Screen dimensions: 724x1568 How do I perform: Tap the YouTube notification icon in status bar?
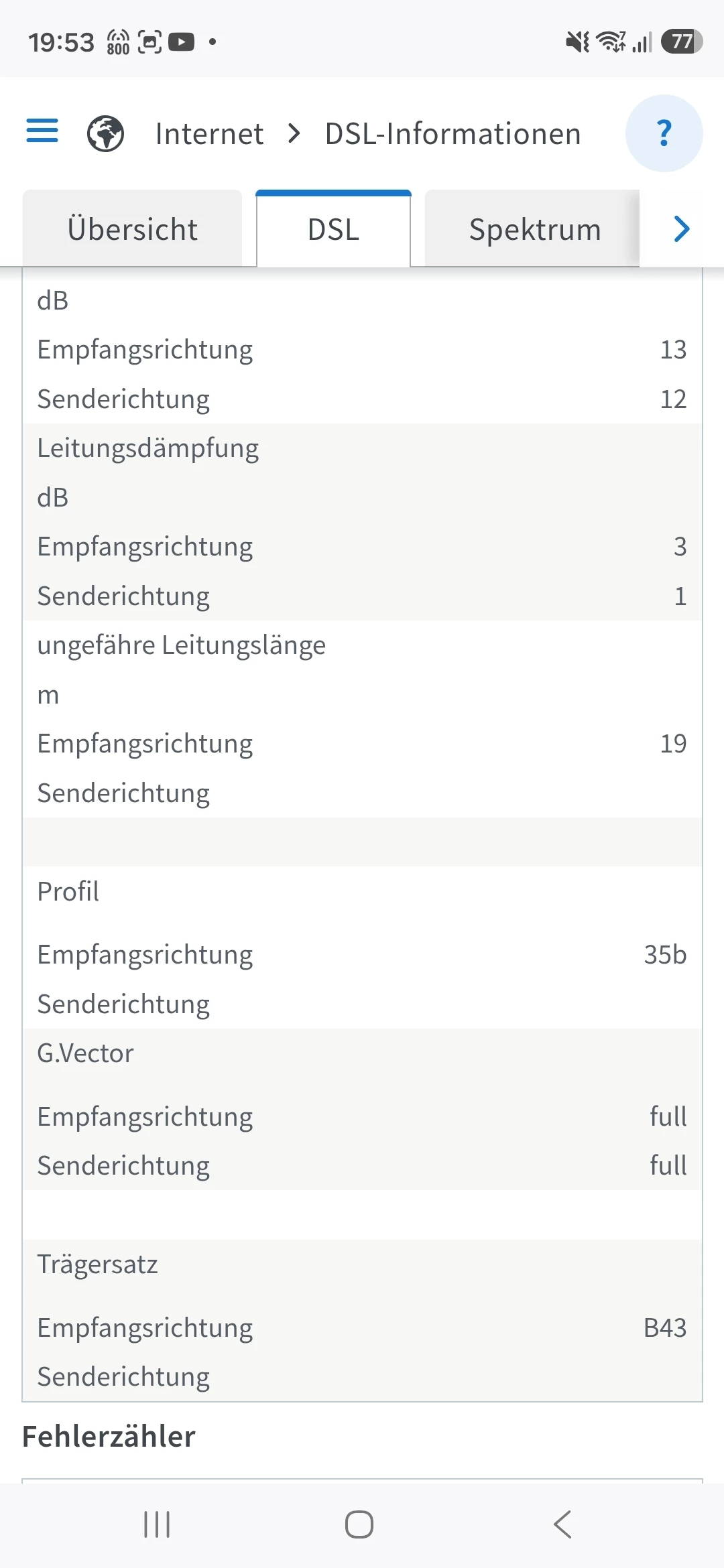coord(181,42)
